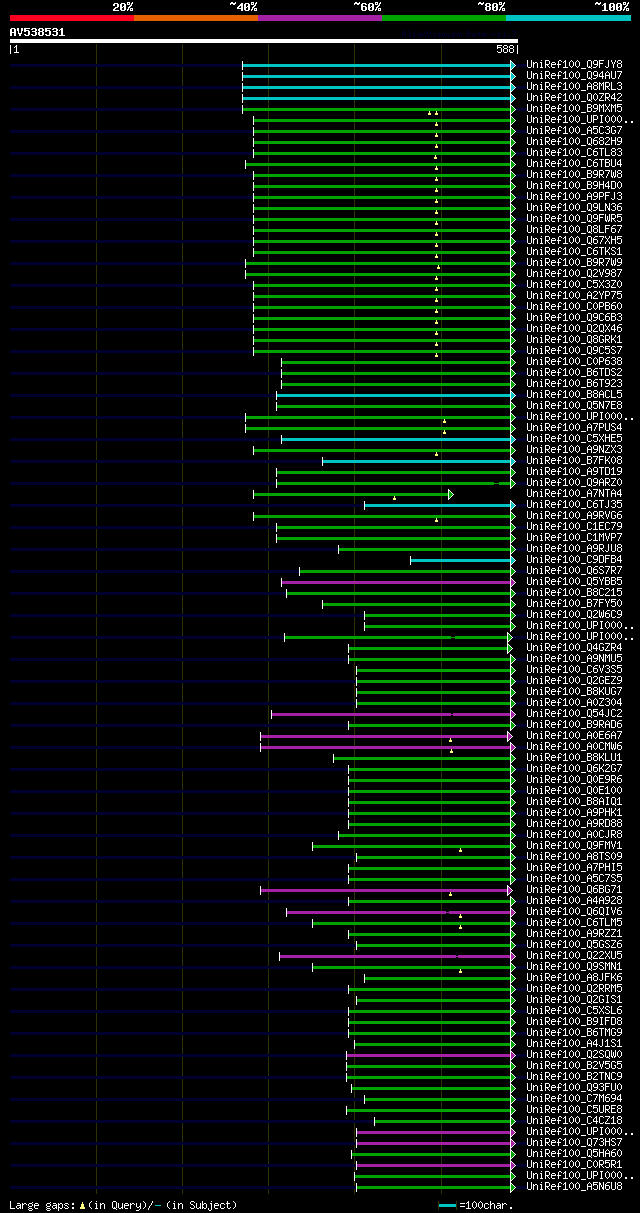Click the purple alignment bar for UniRef100_Q73HS7
The height and width of the screenshot is (1213, 640).
coord(436,1142)
